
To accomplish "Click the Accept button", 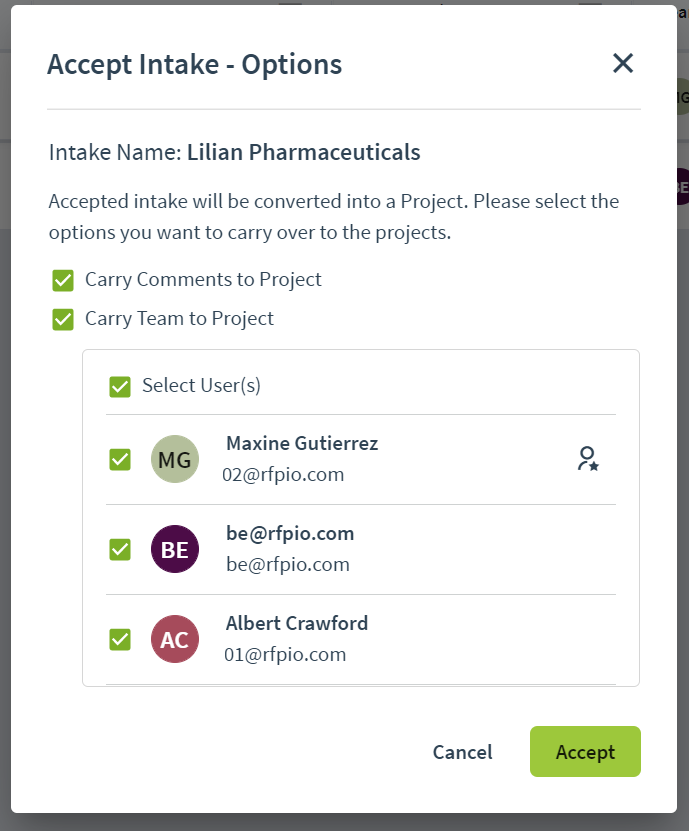I will point(585,752).
